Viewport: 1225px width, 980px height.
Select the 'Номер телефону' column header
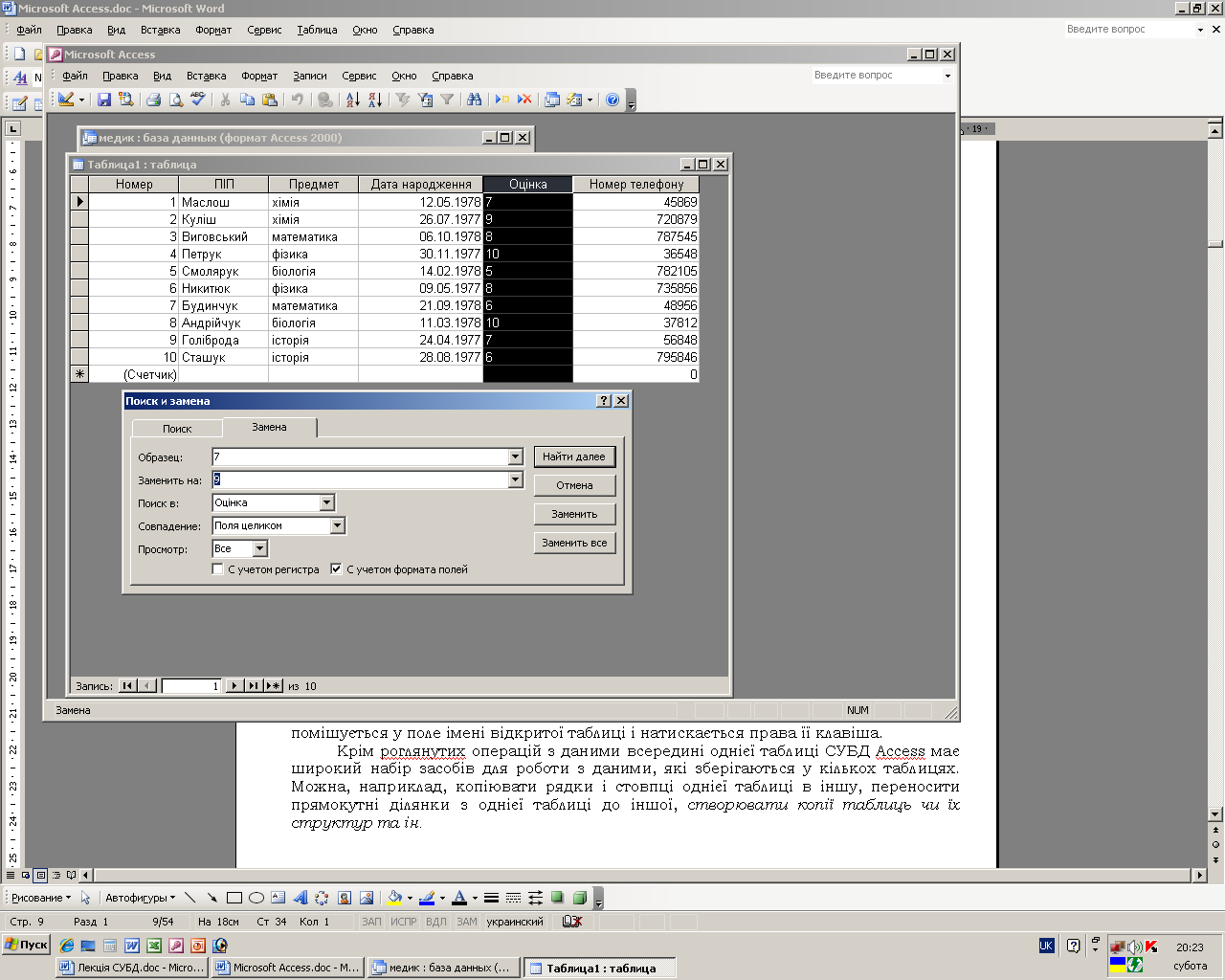(636, 185)
